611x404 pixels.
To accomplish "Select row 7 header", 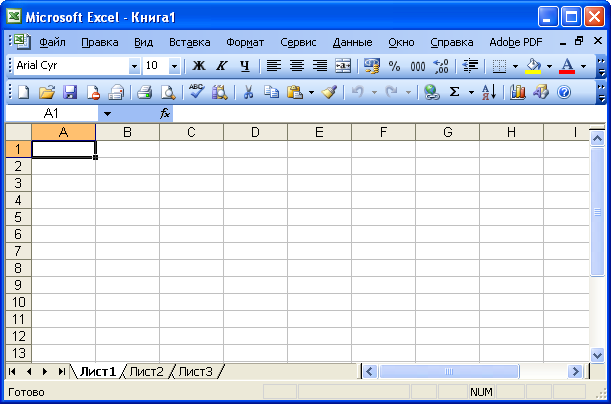I will [18, 251].
